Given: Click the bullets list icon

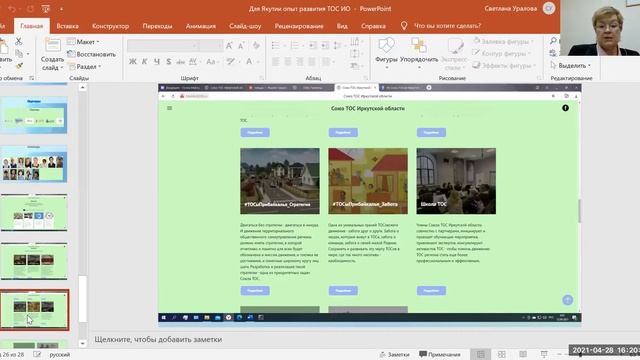Looking at the screenshot, I should coord(276,45).
